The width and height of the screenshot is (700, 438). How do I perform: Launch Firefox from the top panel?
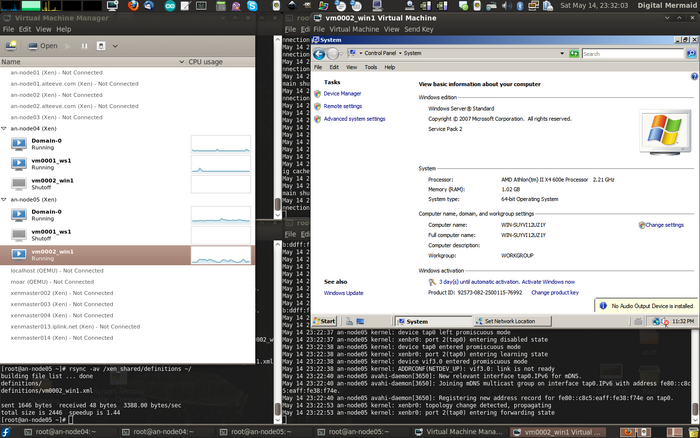point(133,5)
